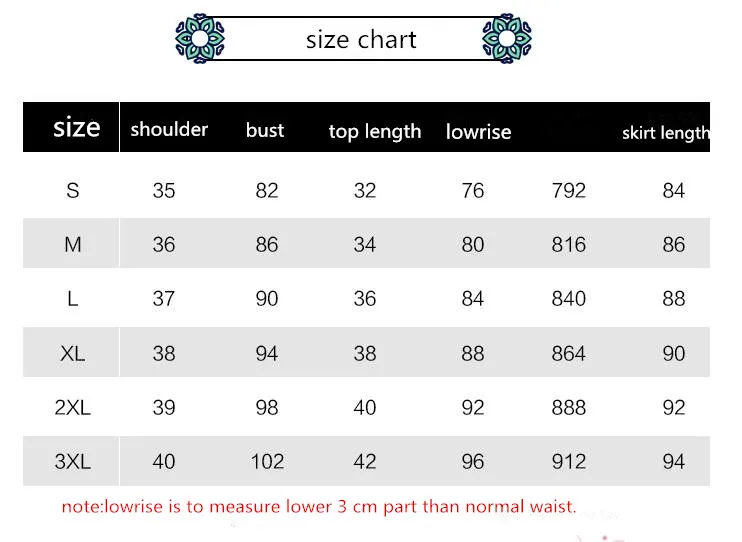
Task: Choose the XL size row label
Action: [72, 354]
